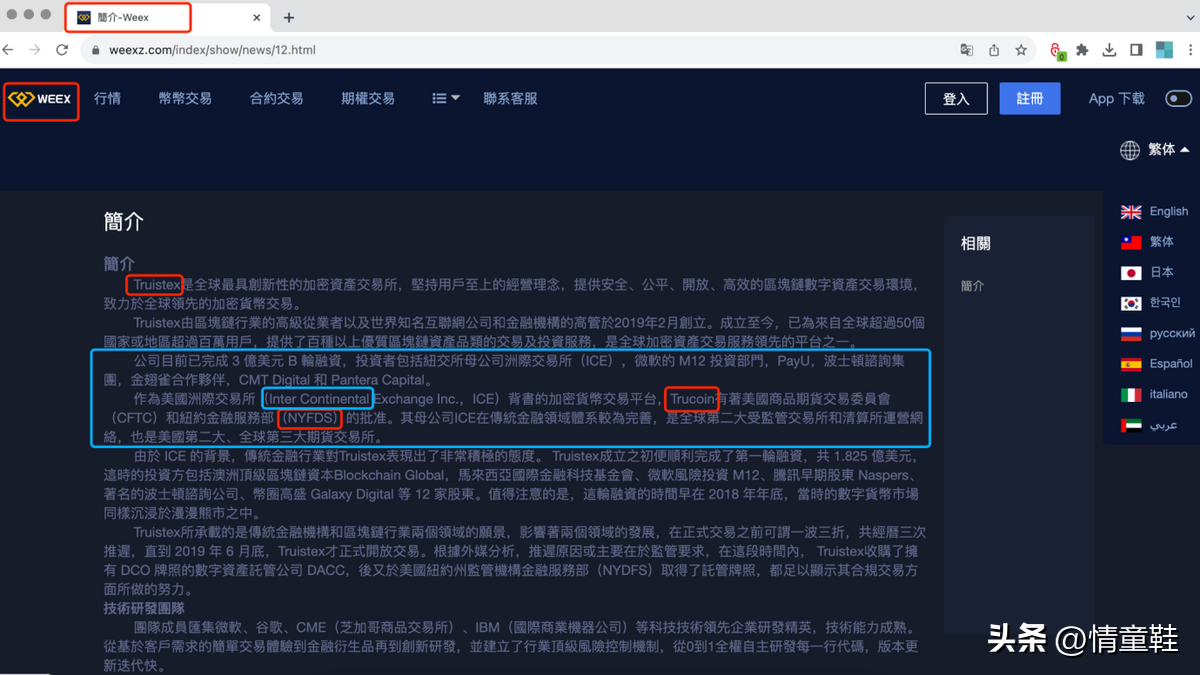
Task: Click the App 下載 download link
Action: click(x=1117, y=98)
